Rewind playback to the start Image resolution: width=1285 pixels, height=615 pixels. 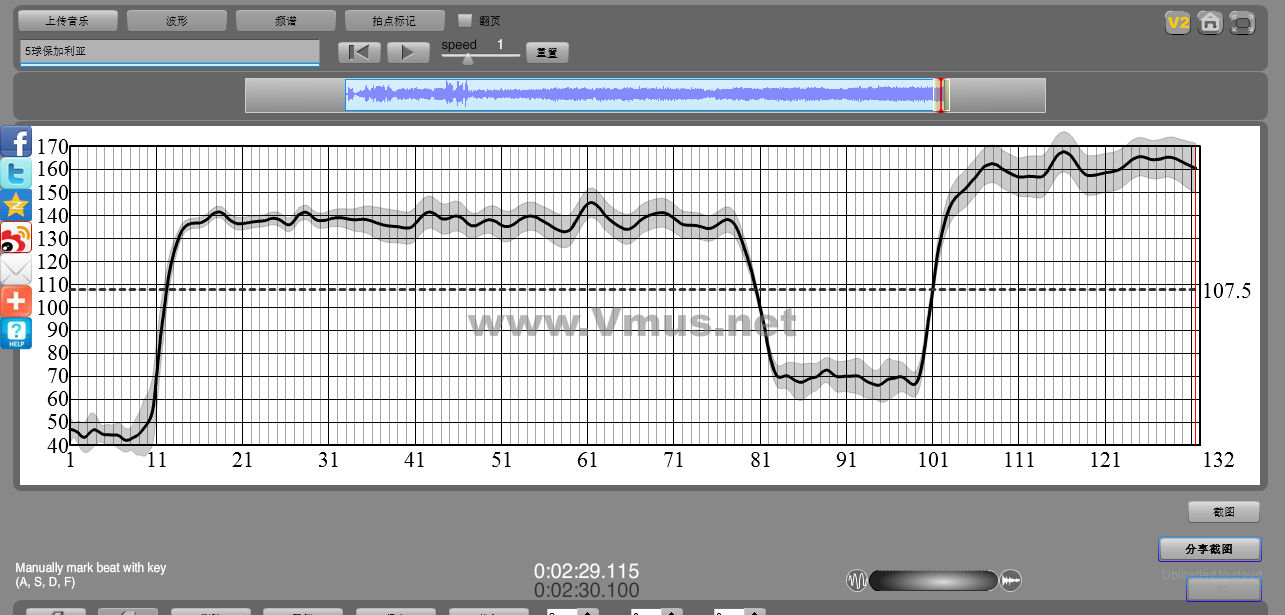(x=360, y=53)
